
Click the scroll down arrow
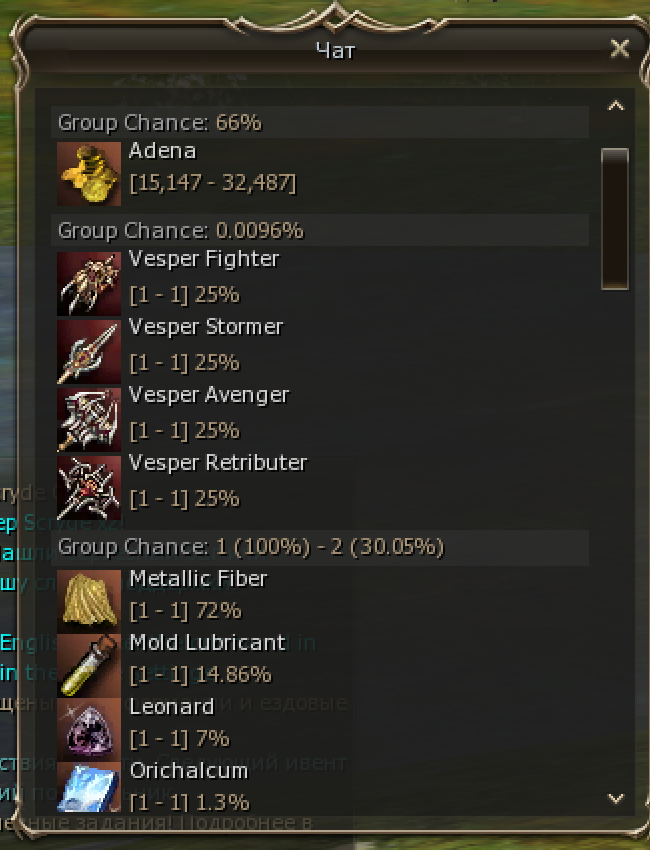[616, 799]
